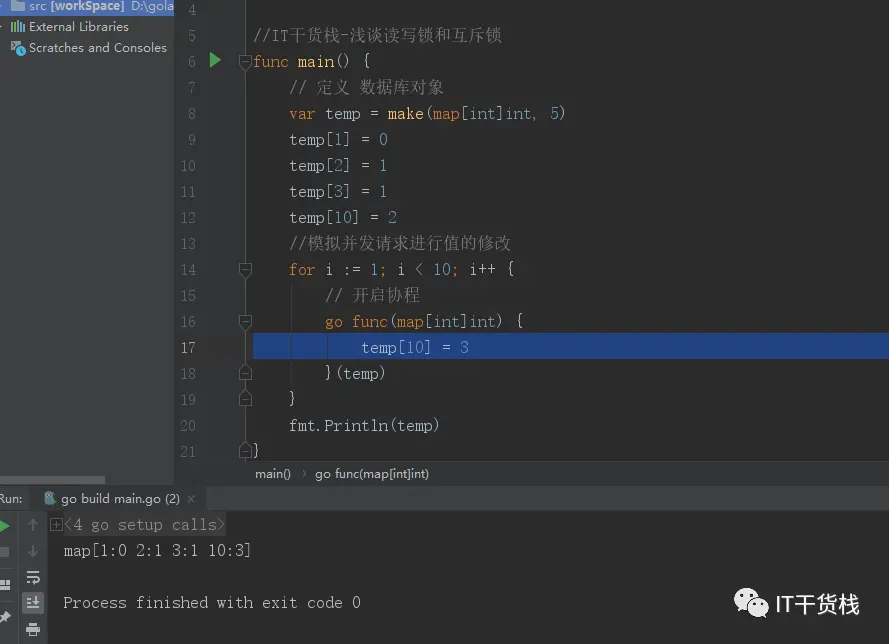
Task: Click the '// 开启协程' comment
Action: [372, 295]
